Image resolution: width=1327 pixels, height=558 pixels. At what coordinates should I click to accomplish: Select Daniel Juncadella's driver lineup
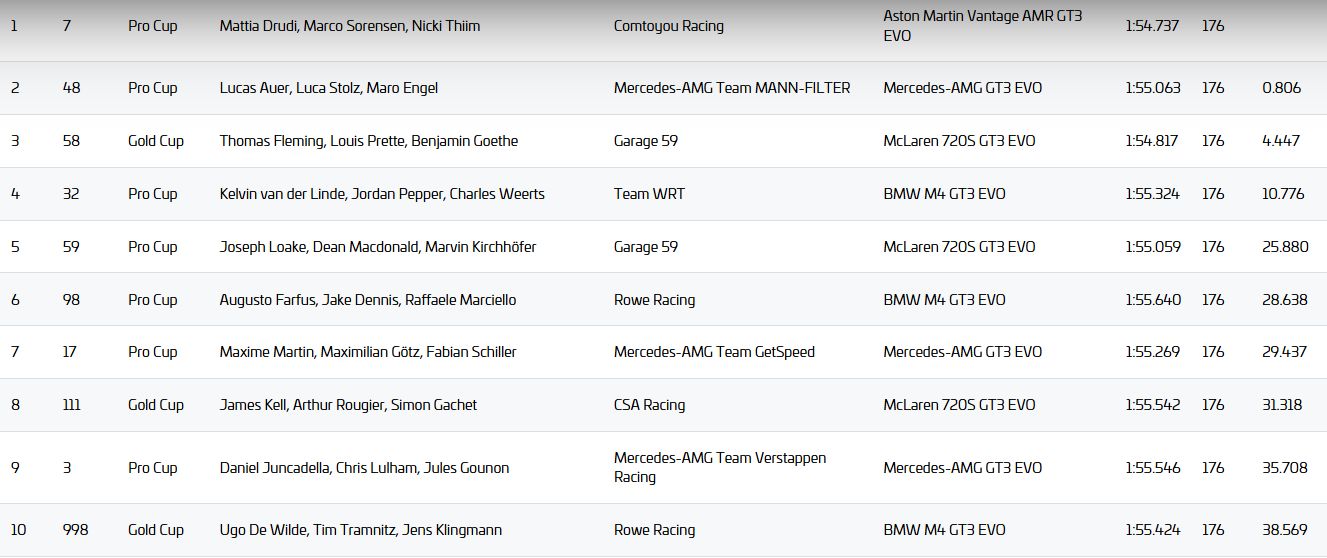[364, 468]
